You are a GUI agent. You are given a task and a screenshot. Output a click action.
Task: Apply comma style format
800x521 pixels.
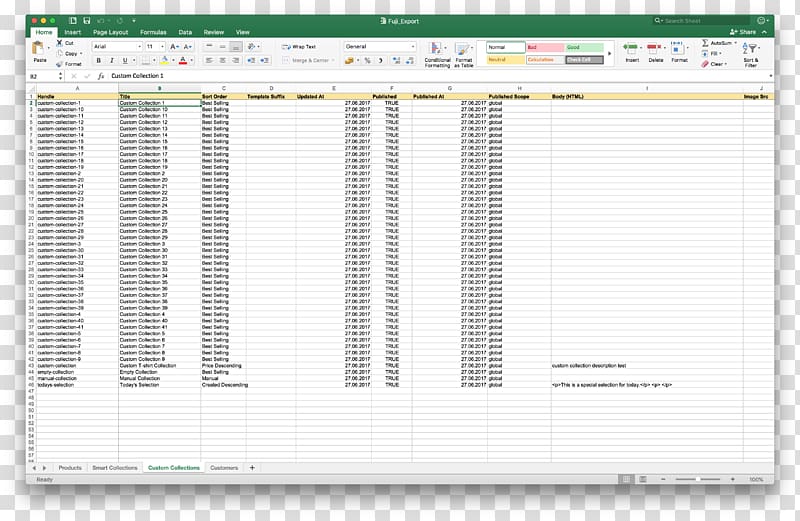point(381,60)
